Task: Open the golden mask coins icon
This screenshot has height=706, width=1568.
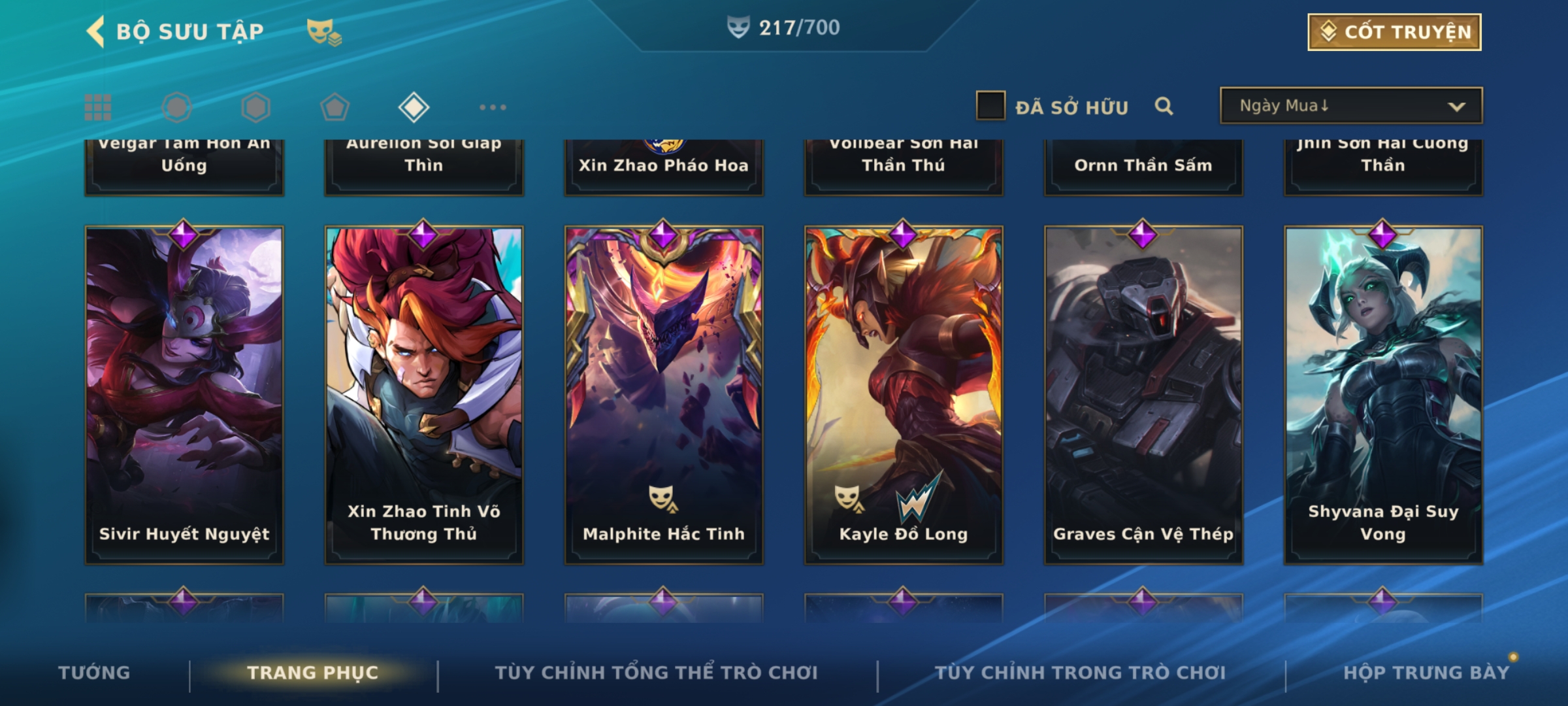Action: coord(324,31)
